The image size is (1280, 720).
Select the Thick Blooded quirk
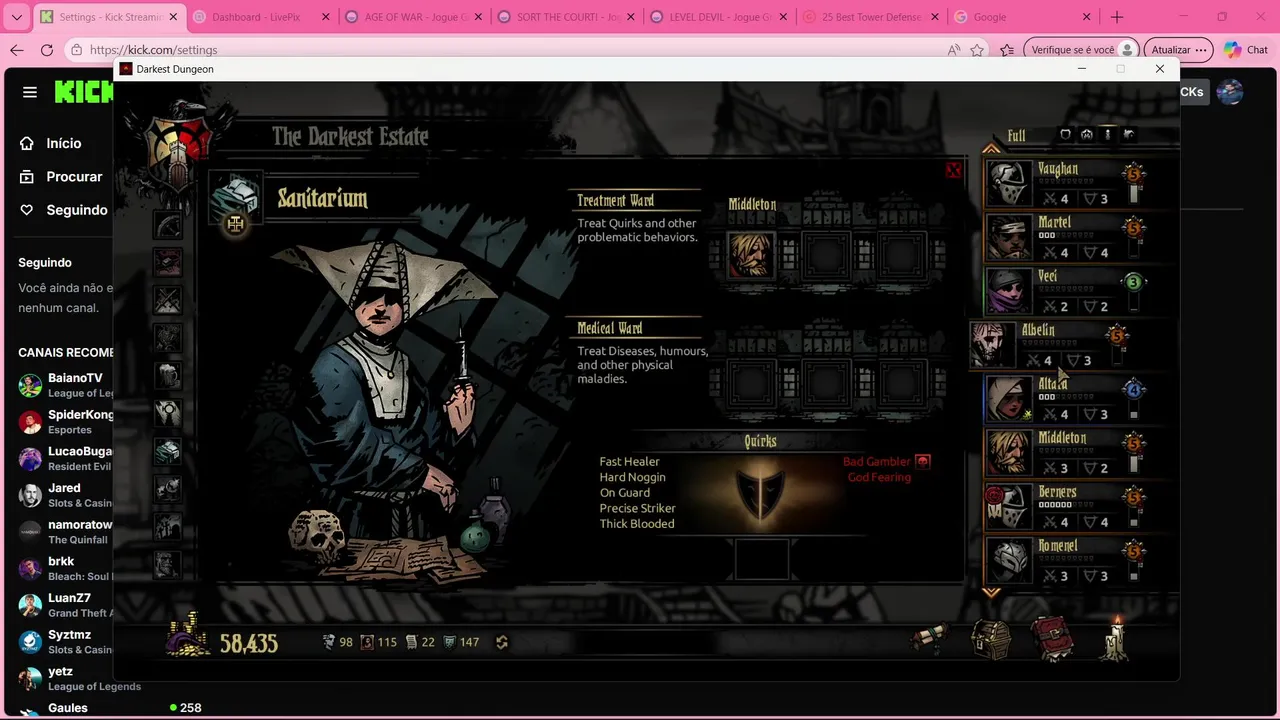[x=636, y=524]
